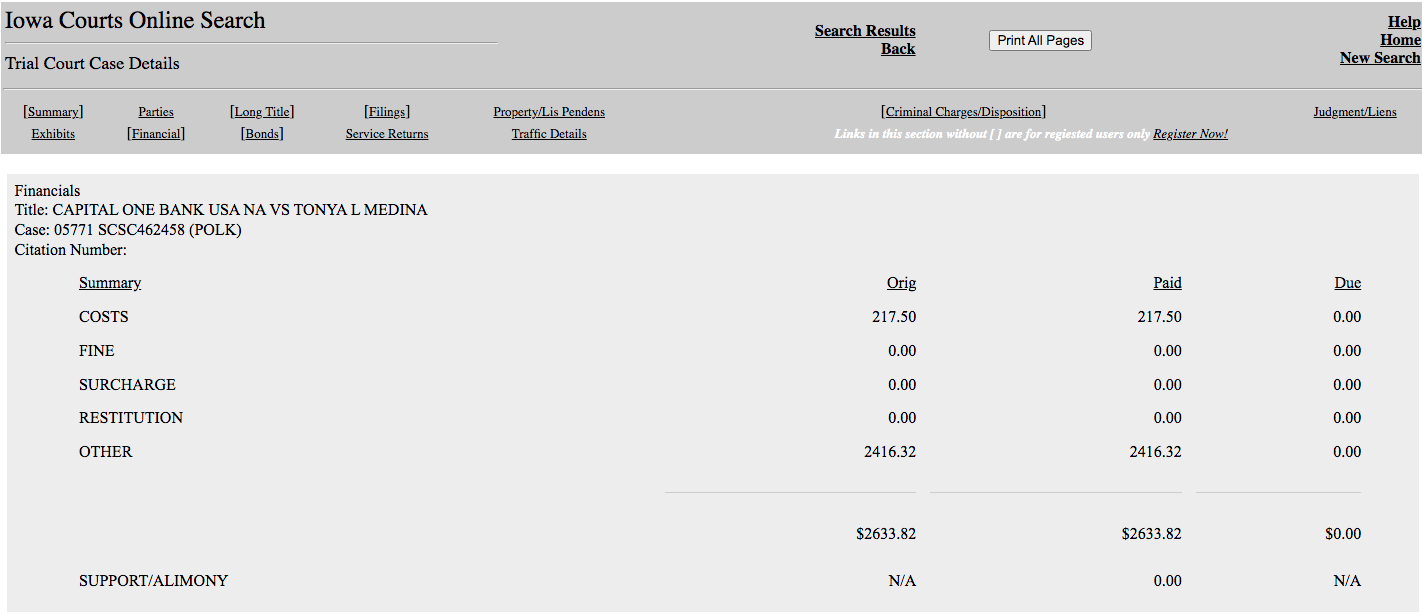Open the Filings section link
Image resolution: width=1422 pixels, height=615 pixels.
tap(387, 112)
